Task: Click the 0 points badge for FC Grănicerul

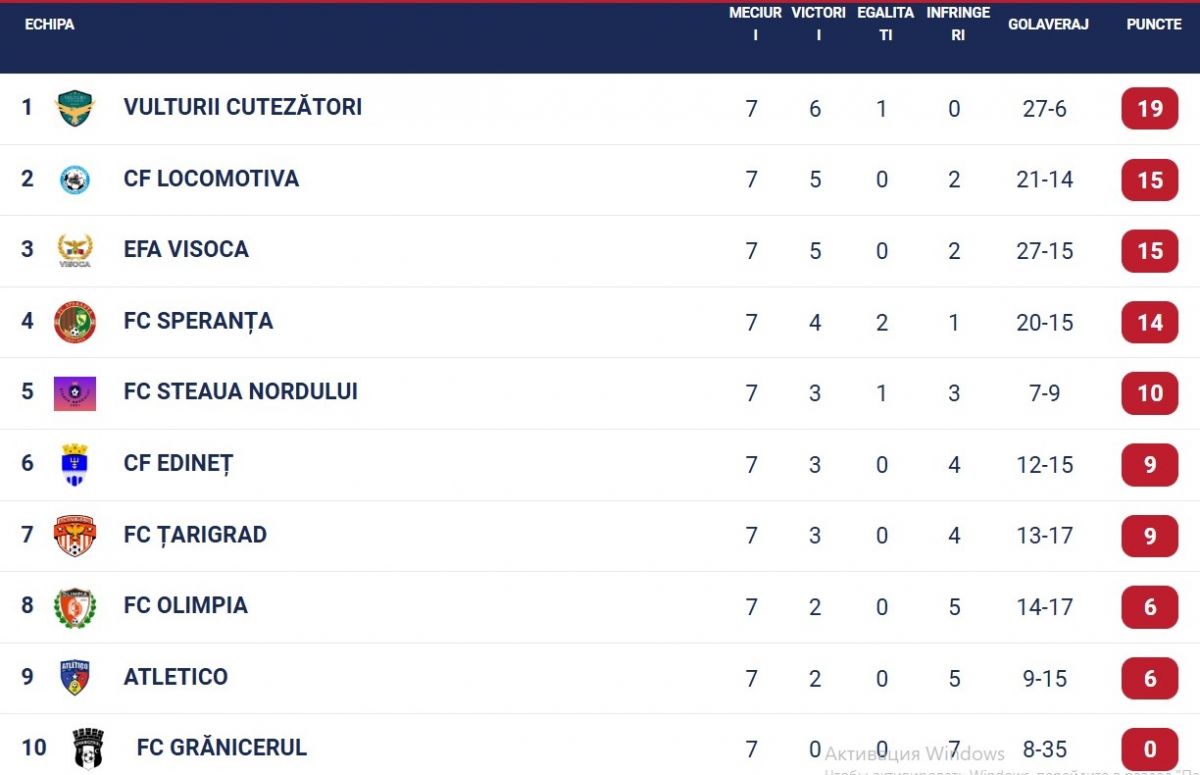Action: 1150,749
